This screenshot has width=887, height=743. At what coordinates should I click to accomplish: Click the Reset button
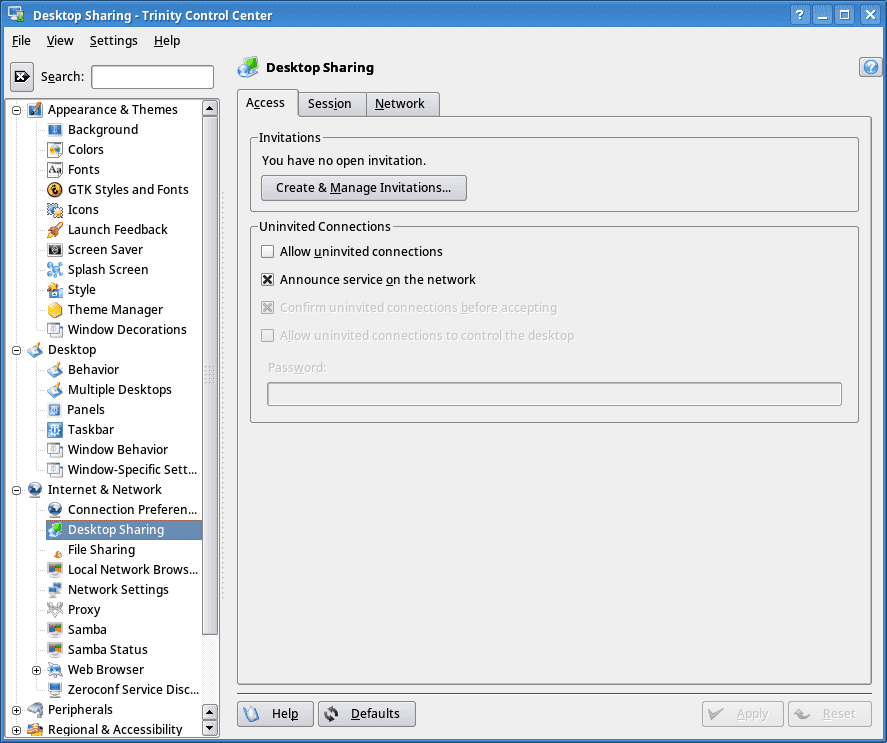tap(830, 714)
